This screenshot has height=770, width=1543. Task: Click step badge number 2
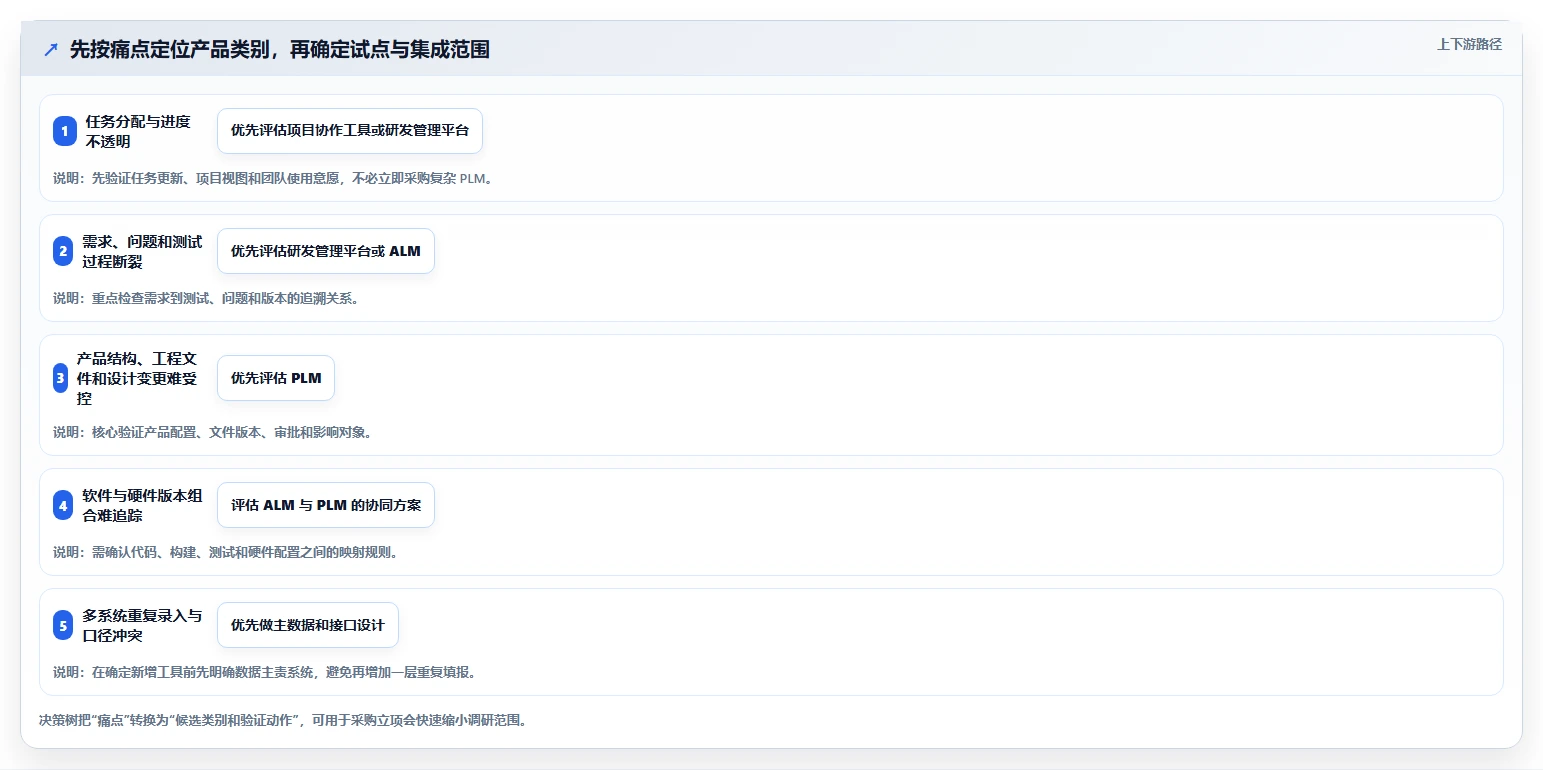coord(63,251)
